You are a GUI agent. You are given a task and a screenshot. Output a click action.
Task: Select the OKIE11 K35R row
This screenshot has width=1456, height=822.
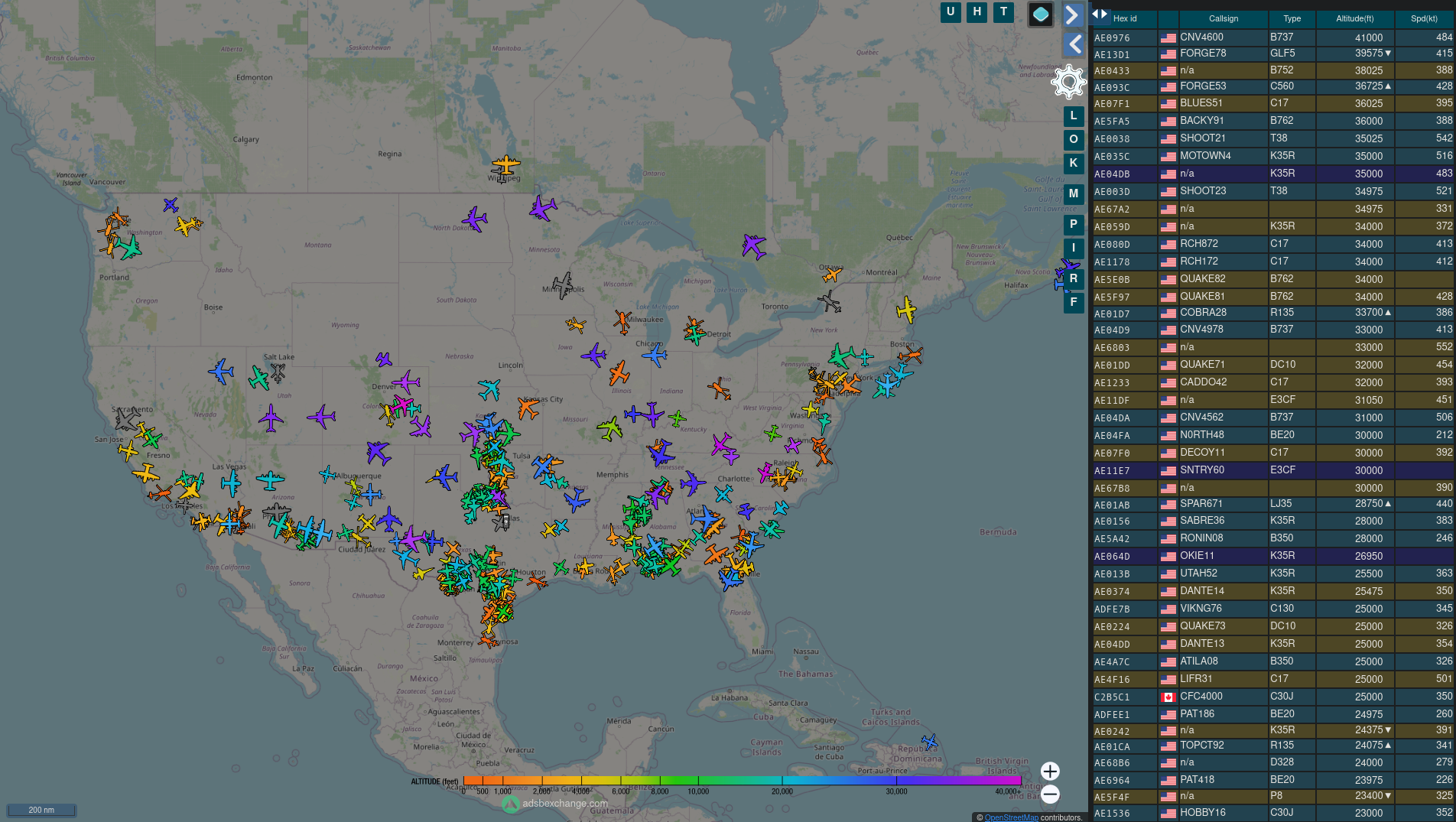(x=1273, y=556)
